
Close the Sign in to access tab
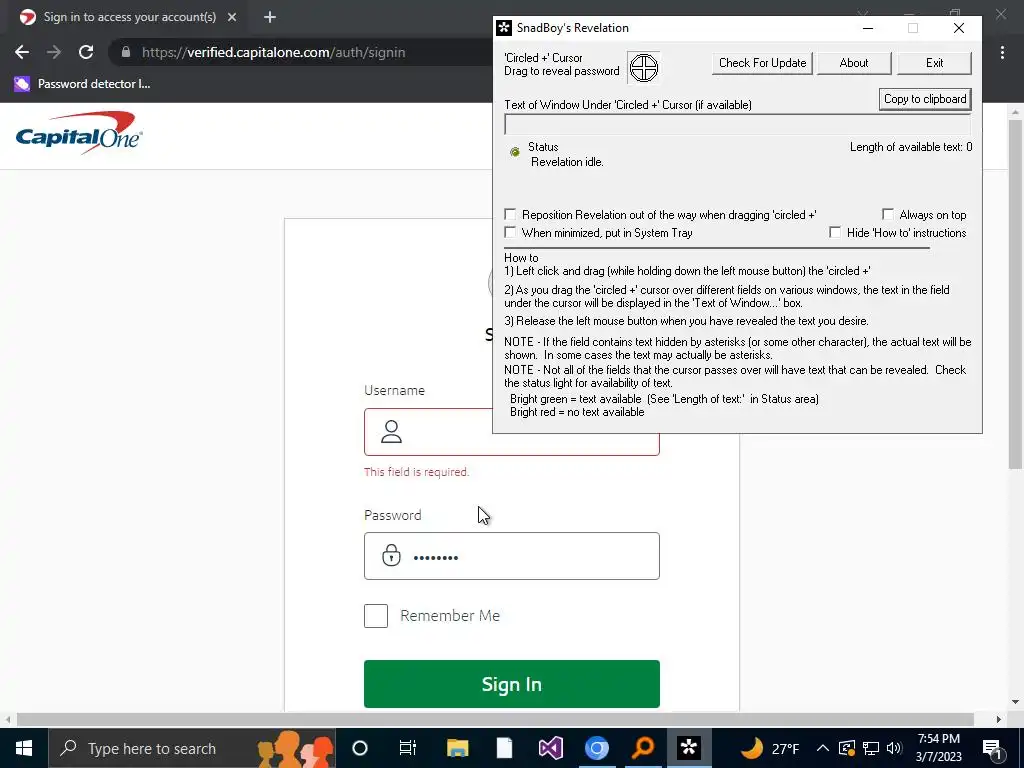(x=232, y=17)
